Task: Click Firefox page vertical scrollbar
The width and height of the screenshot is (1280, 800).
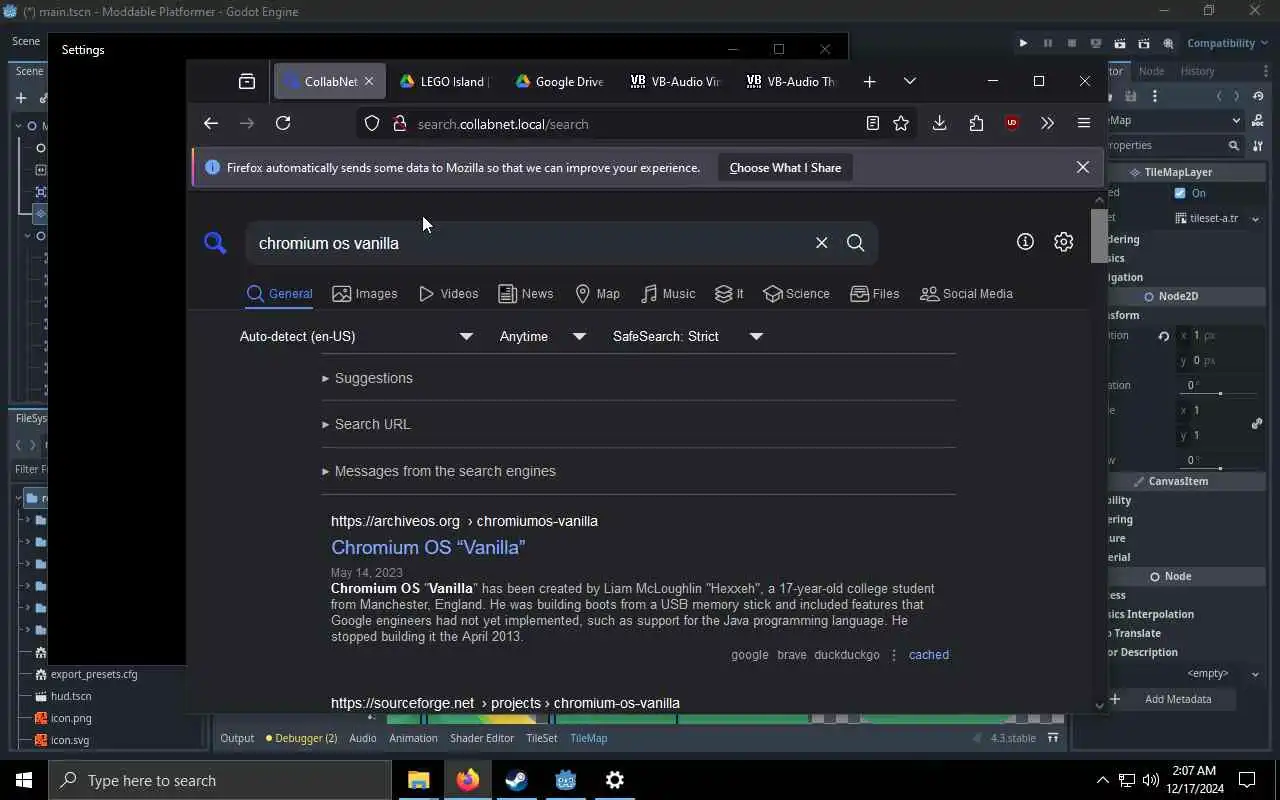Action: (1099, 235)
